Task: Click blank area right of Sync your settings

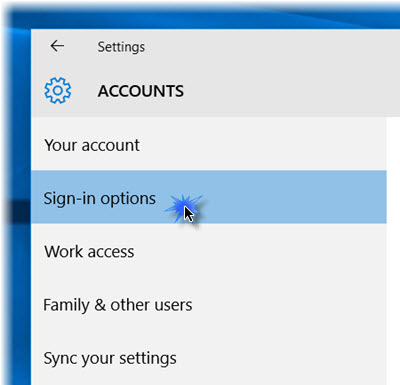Action: (x=282, y=358)
